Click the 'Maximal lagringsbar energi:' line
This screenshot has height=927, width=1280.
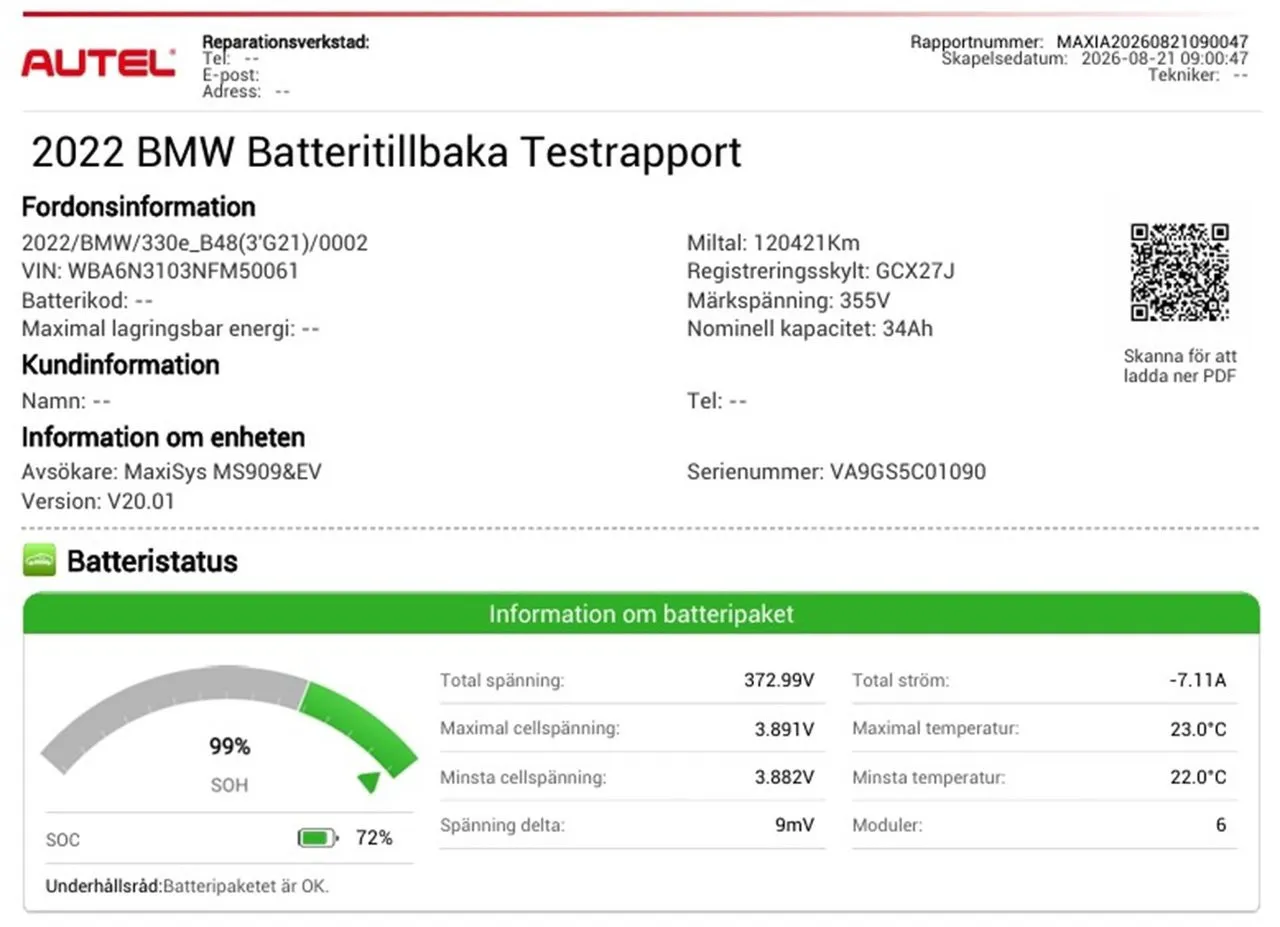click(171, 328)
